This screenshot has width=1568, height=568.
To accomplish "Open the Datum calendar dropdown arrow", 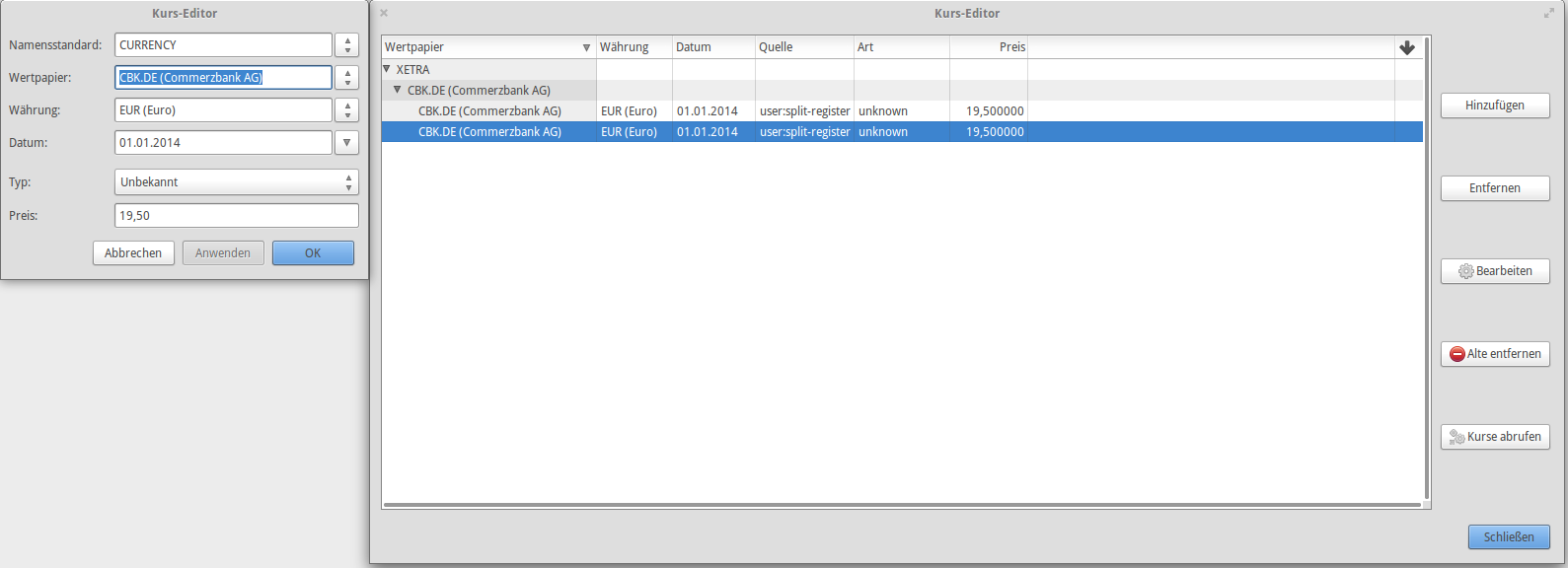I will click(347, 143).
